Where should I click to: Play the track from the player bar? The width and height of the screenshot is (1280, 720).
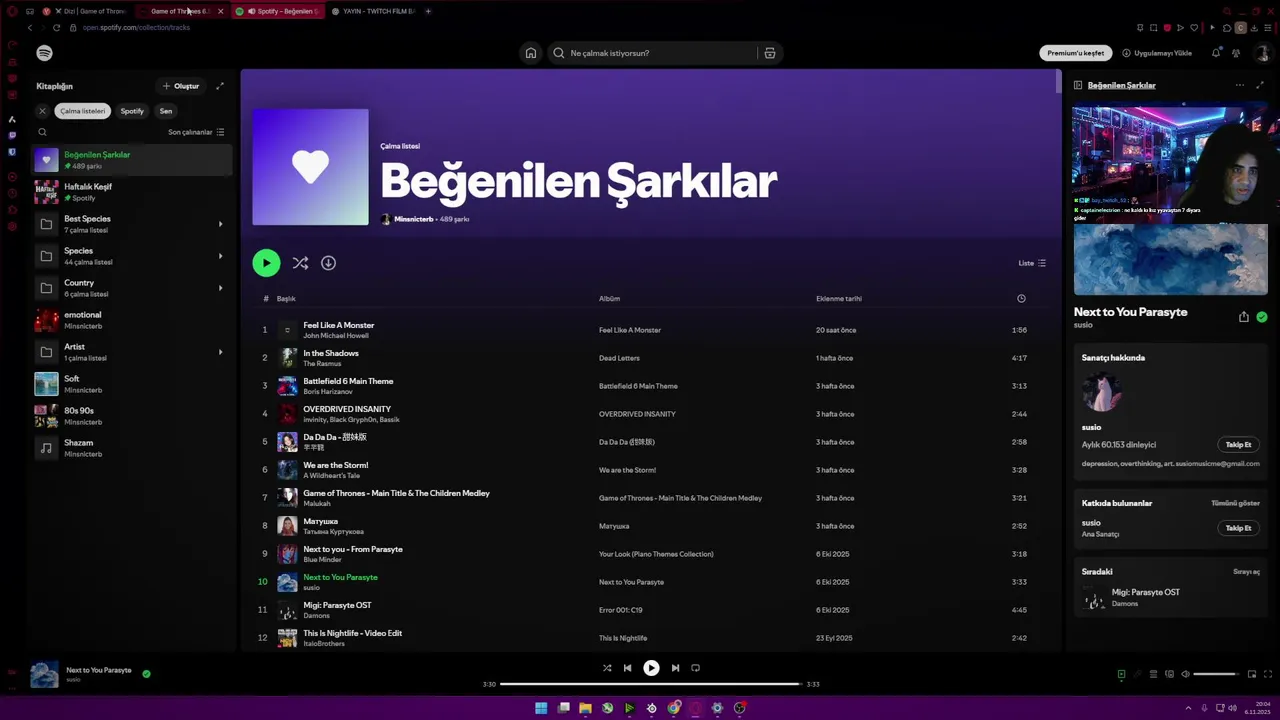pos(651,668)
